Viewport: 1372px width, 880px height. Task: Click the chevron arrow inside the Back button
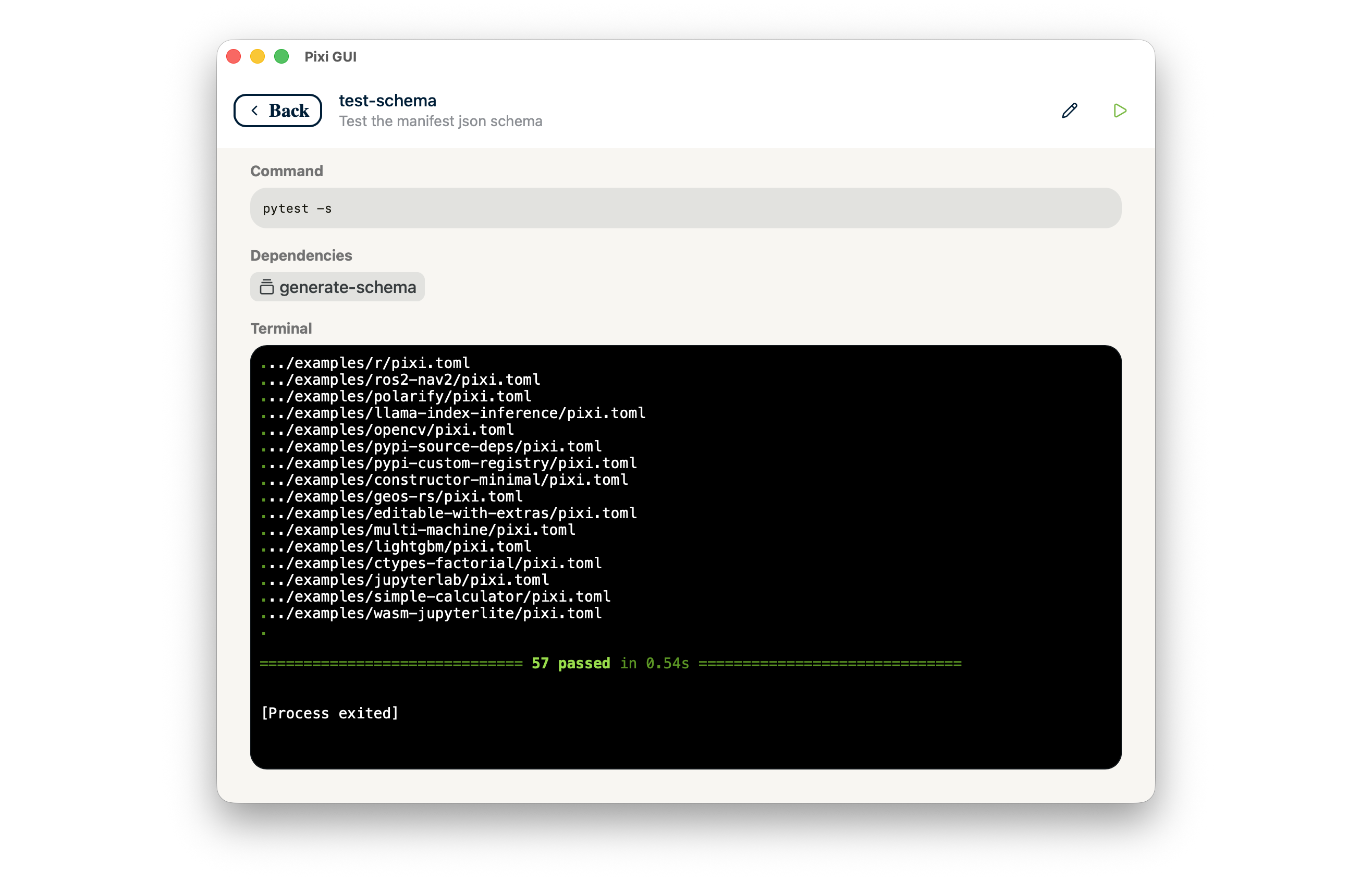(x=255, y=111)
